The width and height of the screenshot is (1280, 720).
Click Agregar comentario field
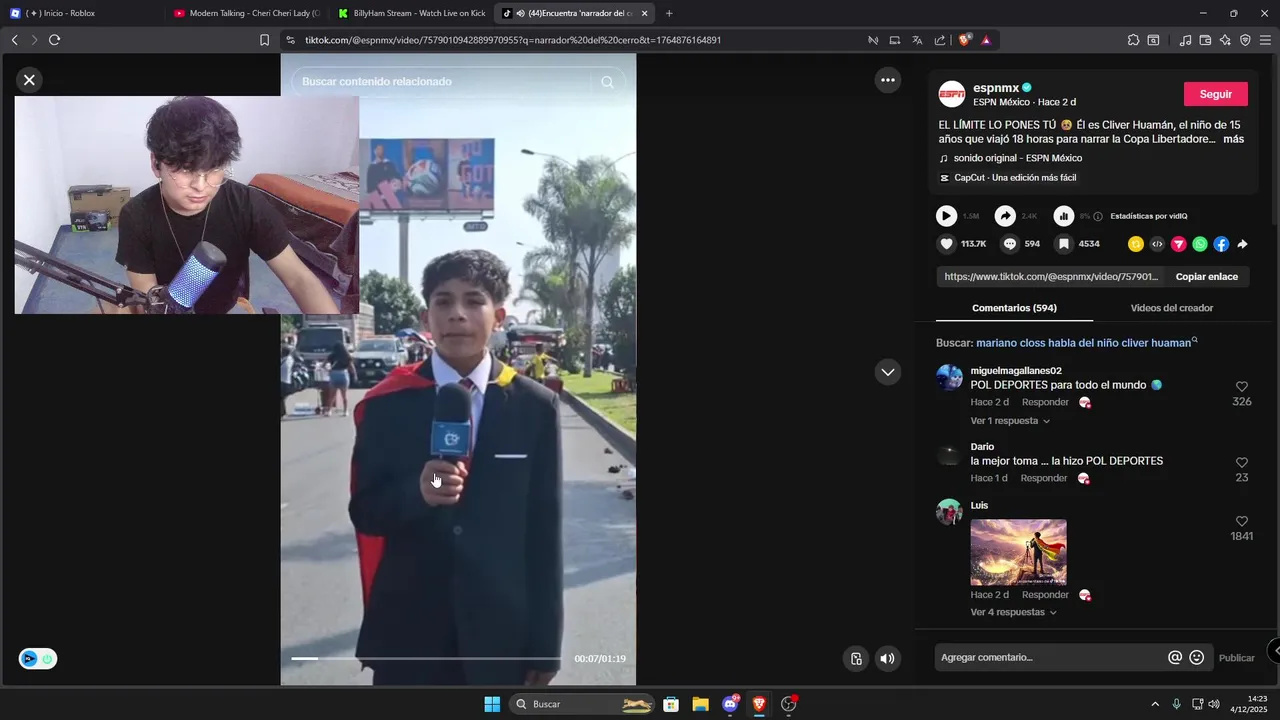tap(1050, 657)
